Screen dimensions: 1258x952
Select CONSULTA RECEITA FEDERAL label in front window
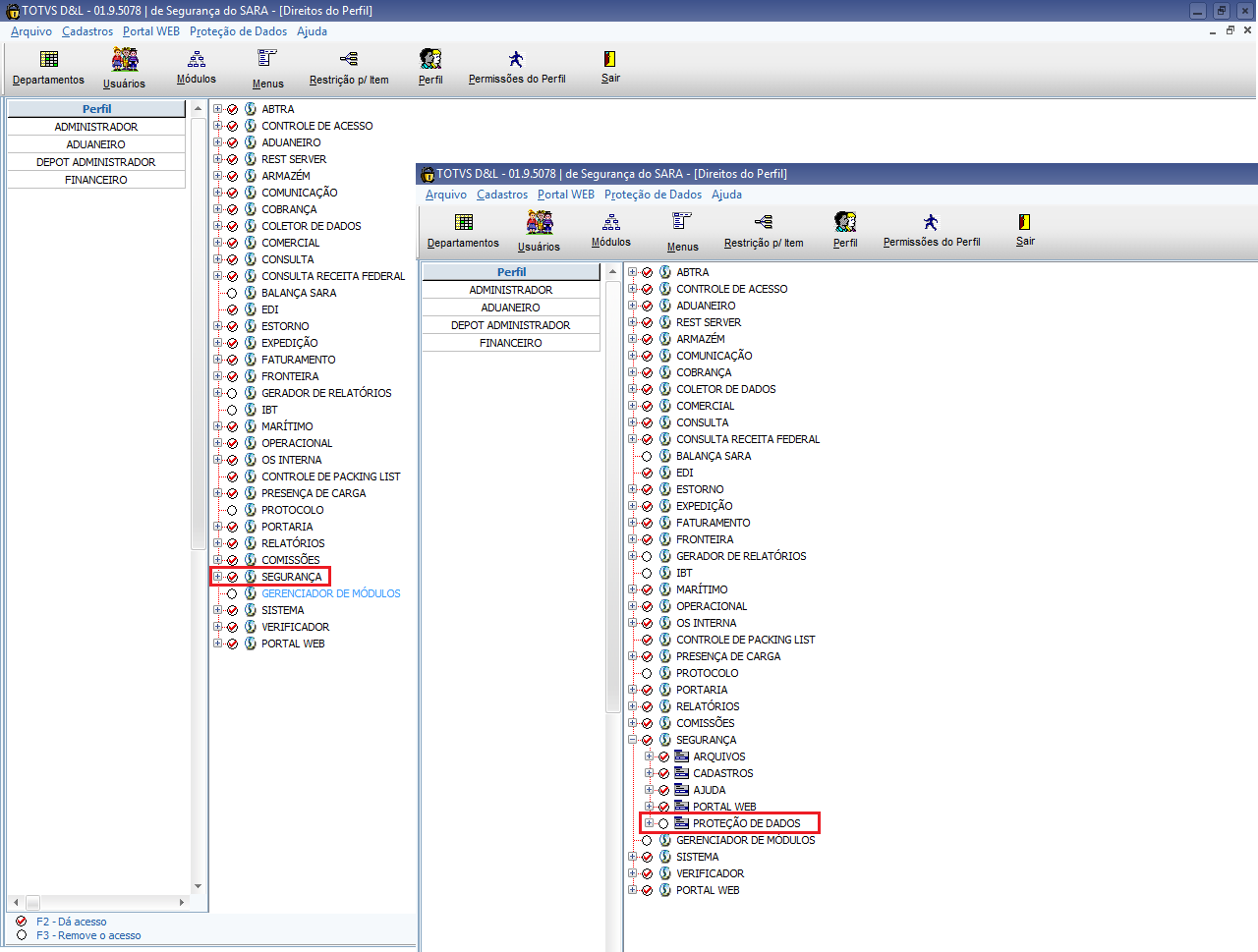748,439
